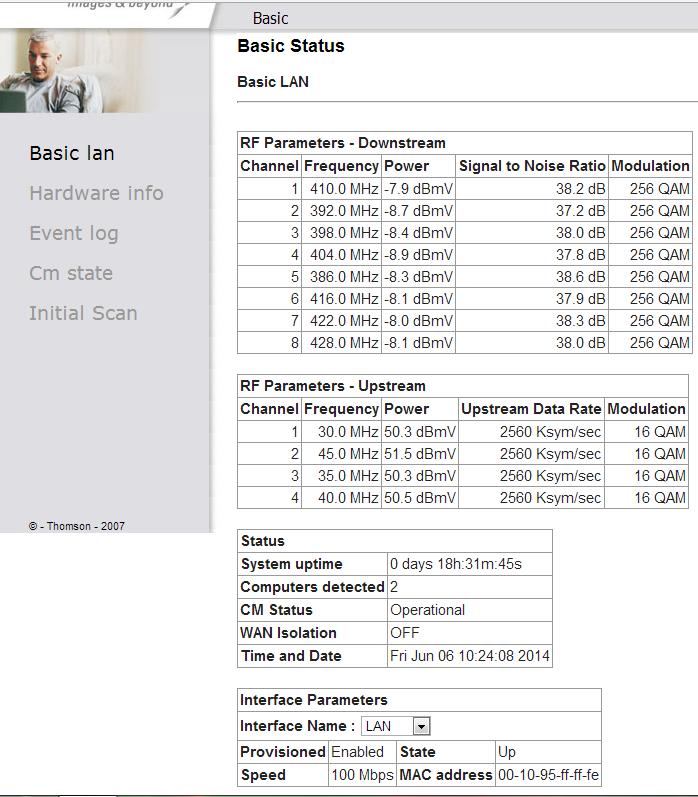Click power value -8.7 dBmV
This screenshot has height=797, width=698.
click(x=418, y=210)
